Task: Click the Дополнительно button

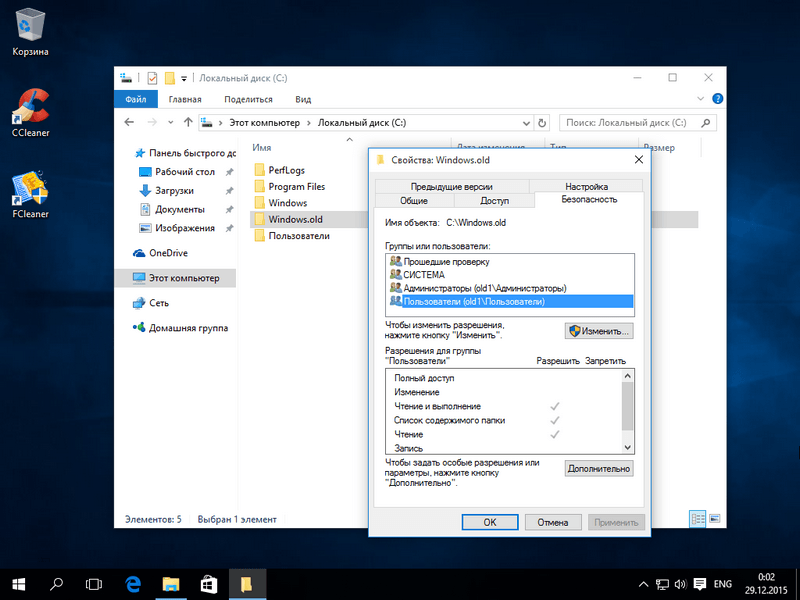Action: [599, 468]
